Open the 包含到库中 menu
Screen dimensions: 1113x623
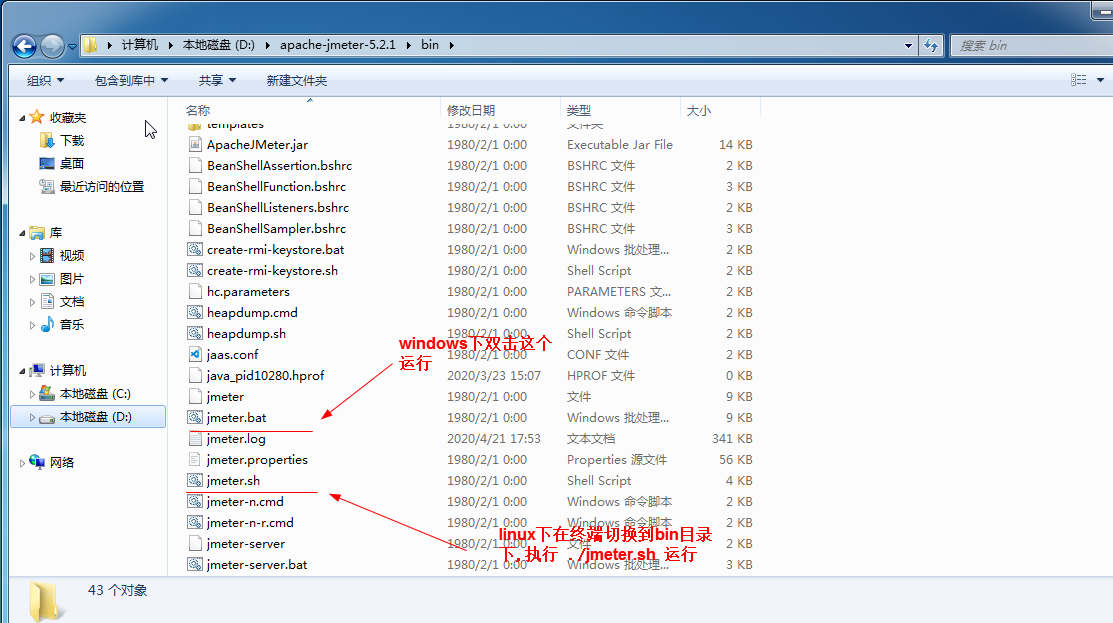[x=131, y=80]
